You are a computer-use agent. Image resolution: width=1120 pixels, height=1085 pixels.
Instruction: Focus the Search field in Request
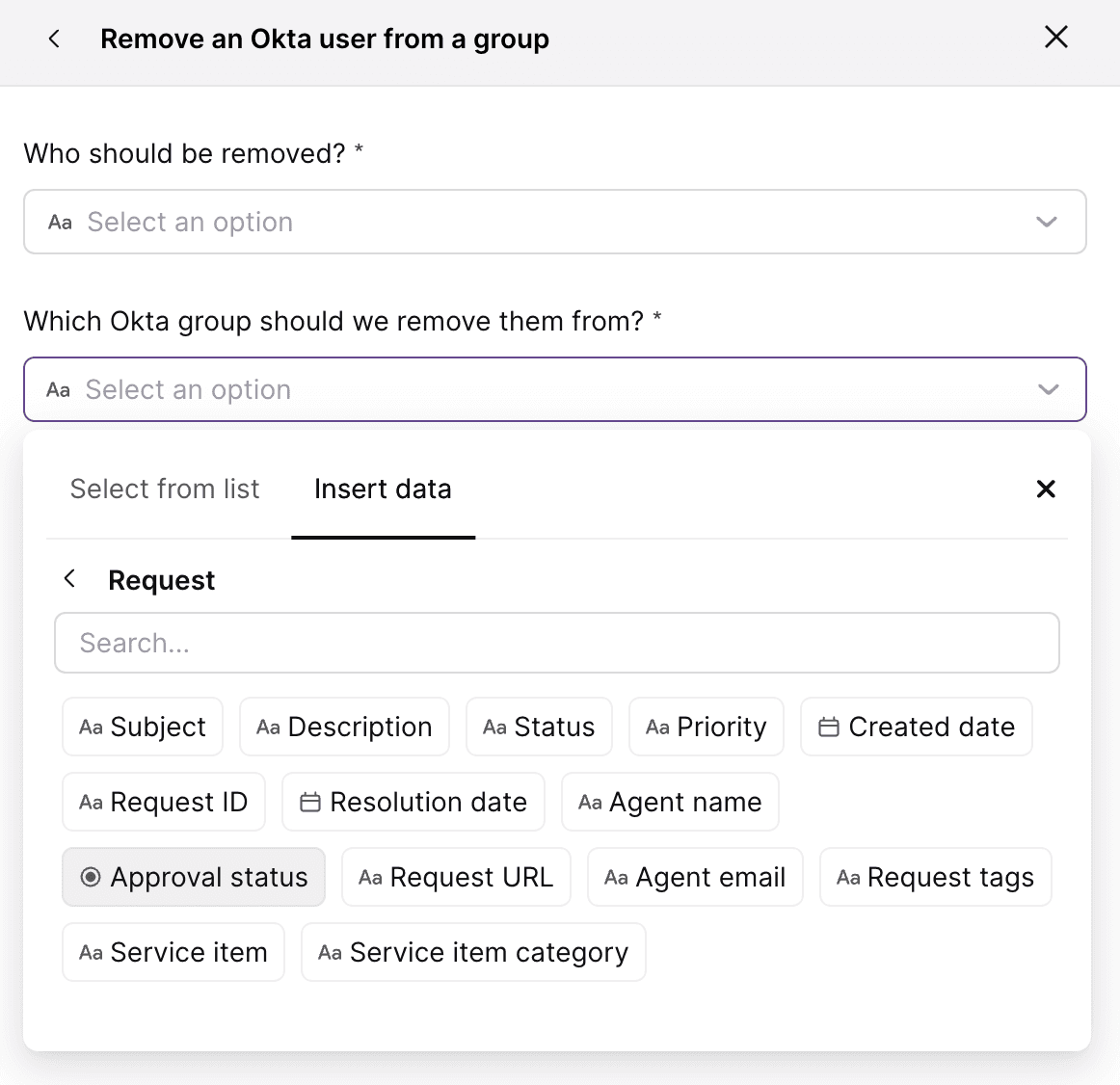point(557,643)
